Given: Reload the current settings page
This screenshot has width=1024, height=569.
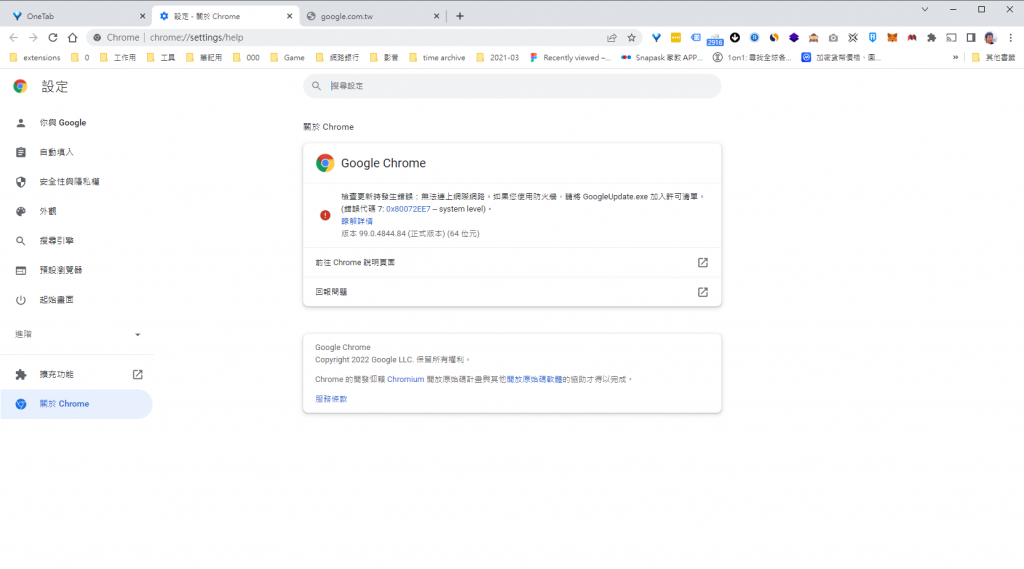Looking at the screenshot, I should click(53, 37).
